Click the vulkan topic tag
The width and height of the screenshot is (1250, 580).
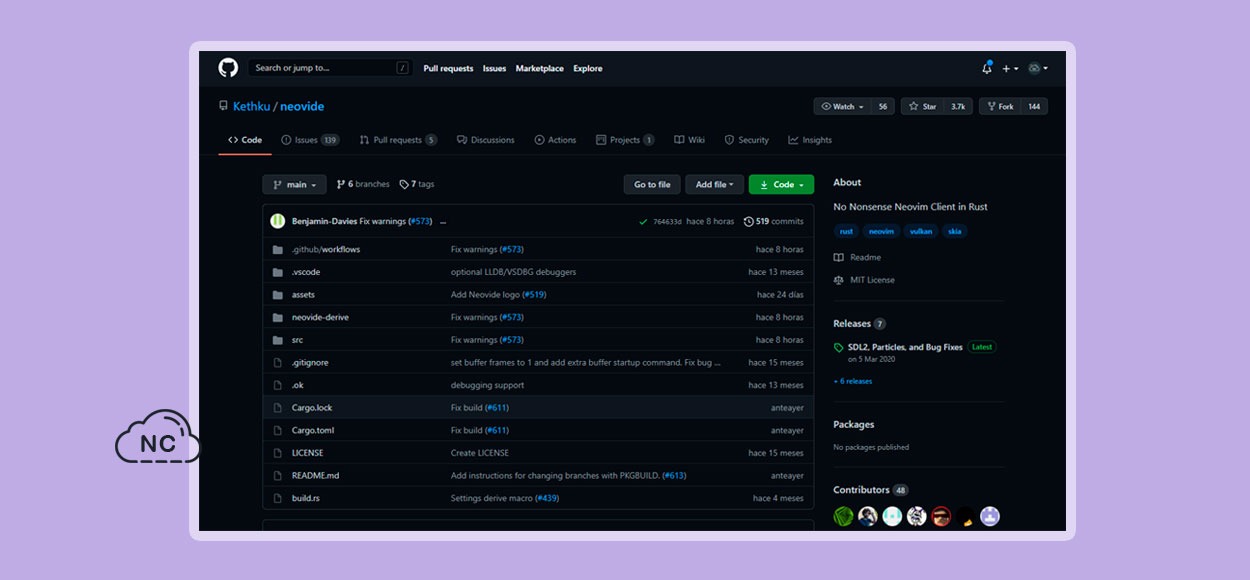click(920, 231)
